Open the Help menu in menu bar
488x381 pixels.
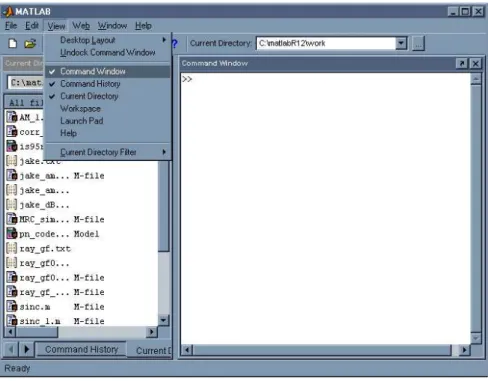(143, 26)
